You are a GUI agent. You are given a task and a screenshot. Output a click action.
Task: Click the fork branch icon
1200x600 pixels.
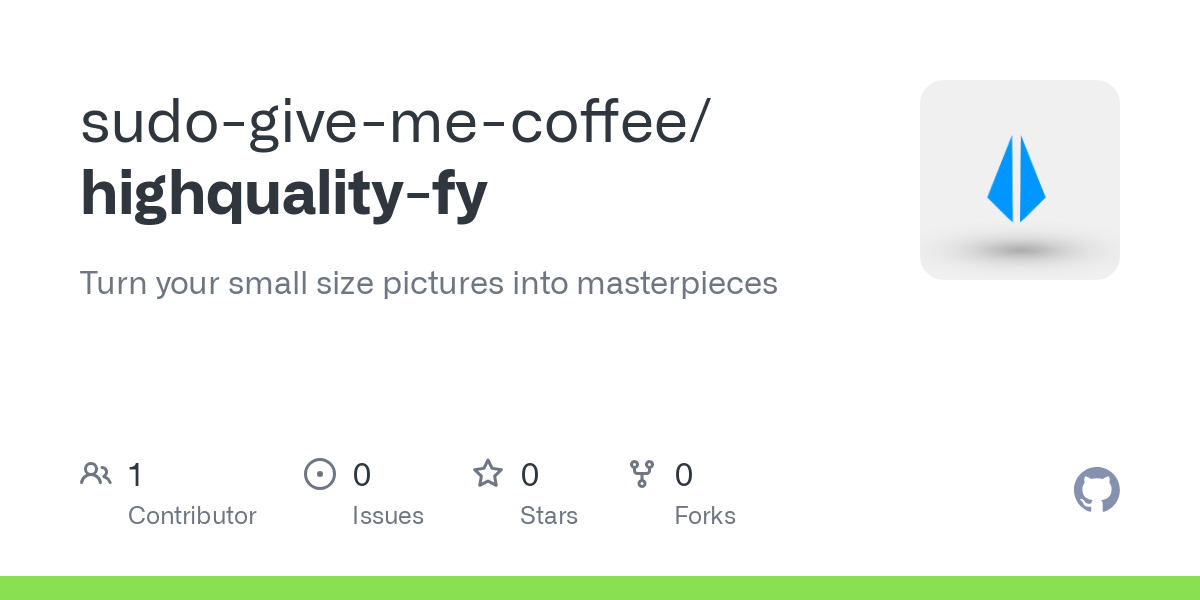[x=642, y=473]
